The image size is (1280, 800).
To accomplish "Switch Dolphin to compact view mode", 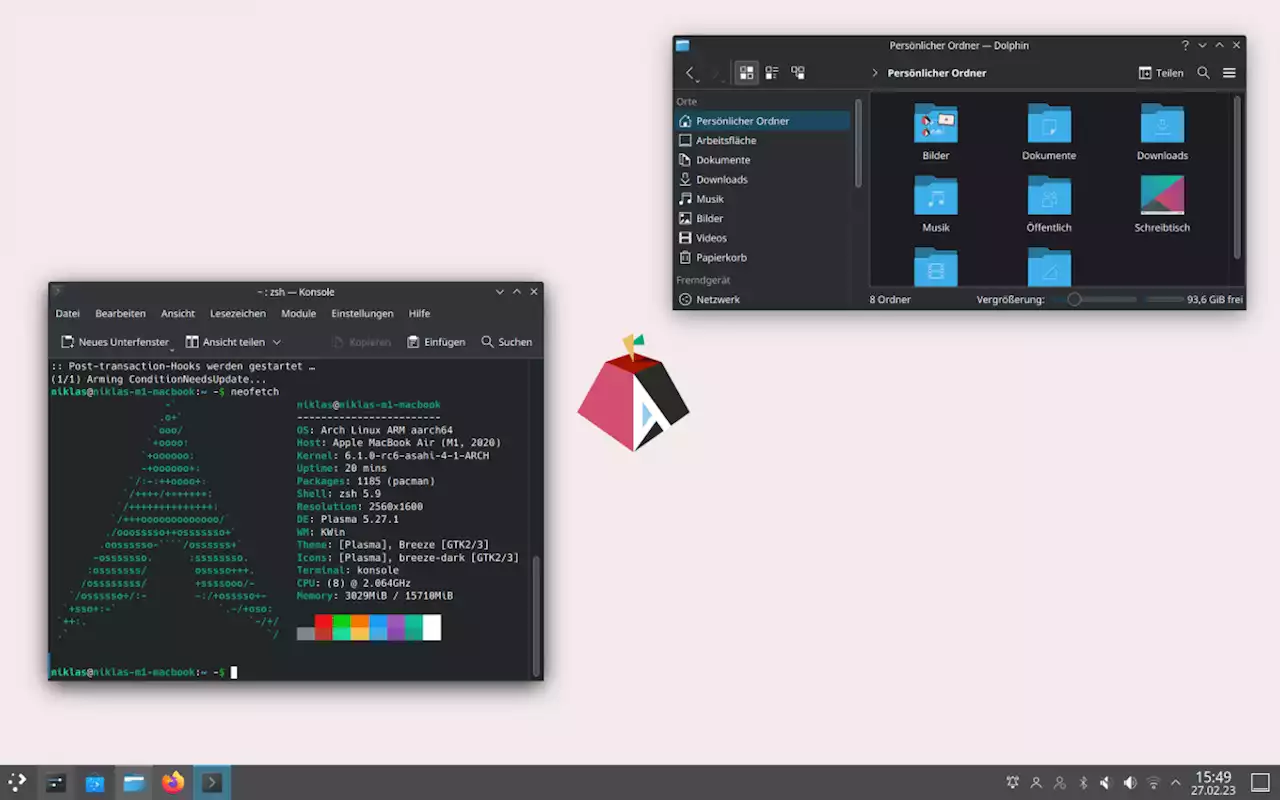I will (x=772, y=73).
